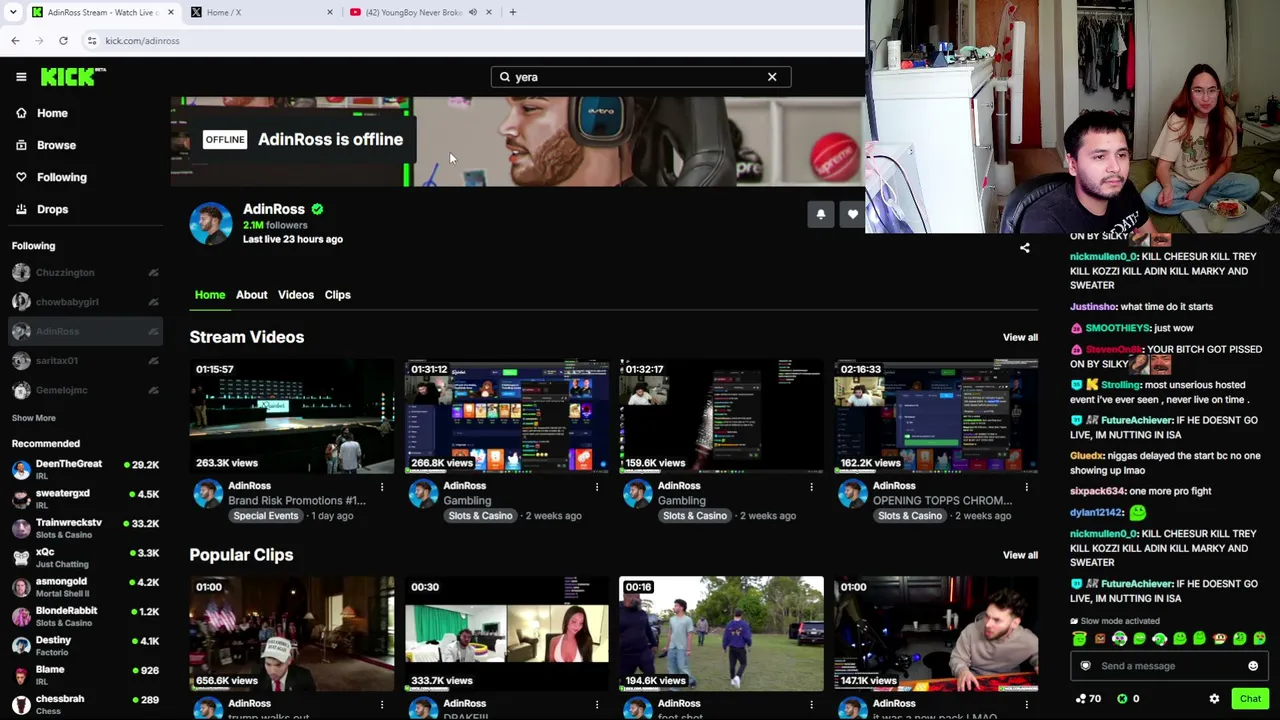This screenshot has height=720, width=1280.
Task: Click the address bar showing kick.com/adinross
Action: click(x=470, y=41)
